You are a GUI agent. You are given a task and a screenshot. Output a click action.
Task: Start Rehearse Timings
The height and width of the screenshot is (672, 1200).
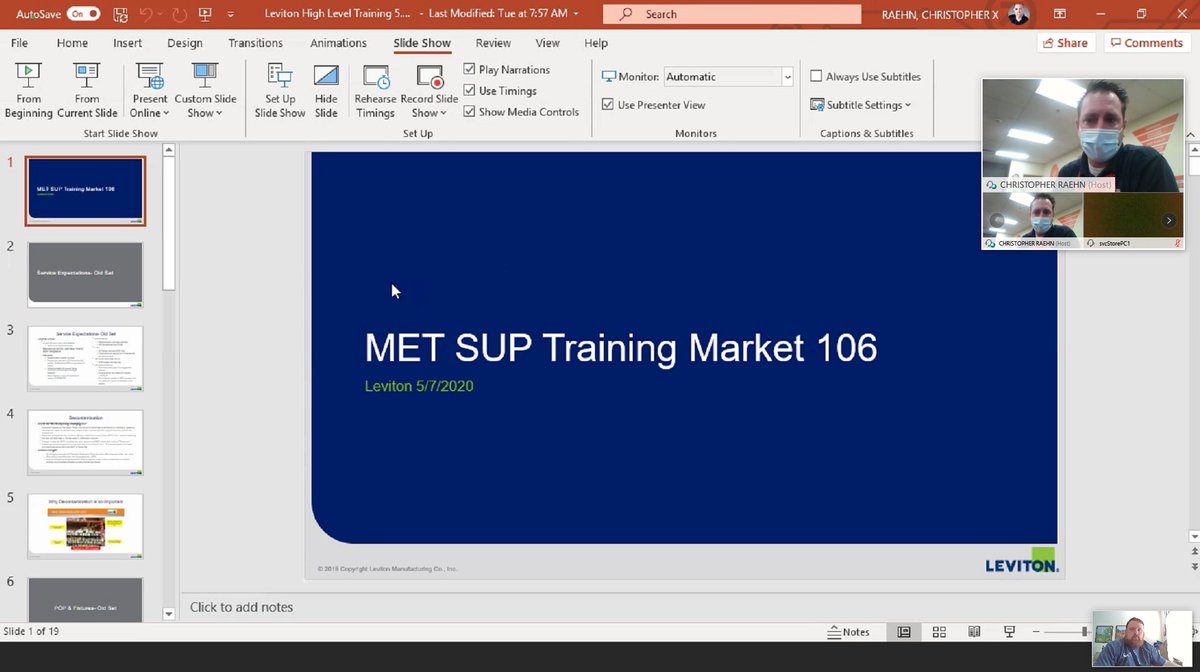tap(375, 90)
